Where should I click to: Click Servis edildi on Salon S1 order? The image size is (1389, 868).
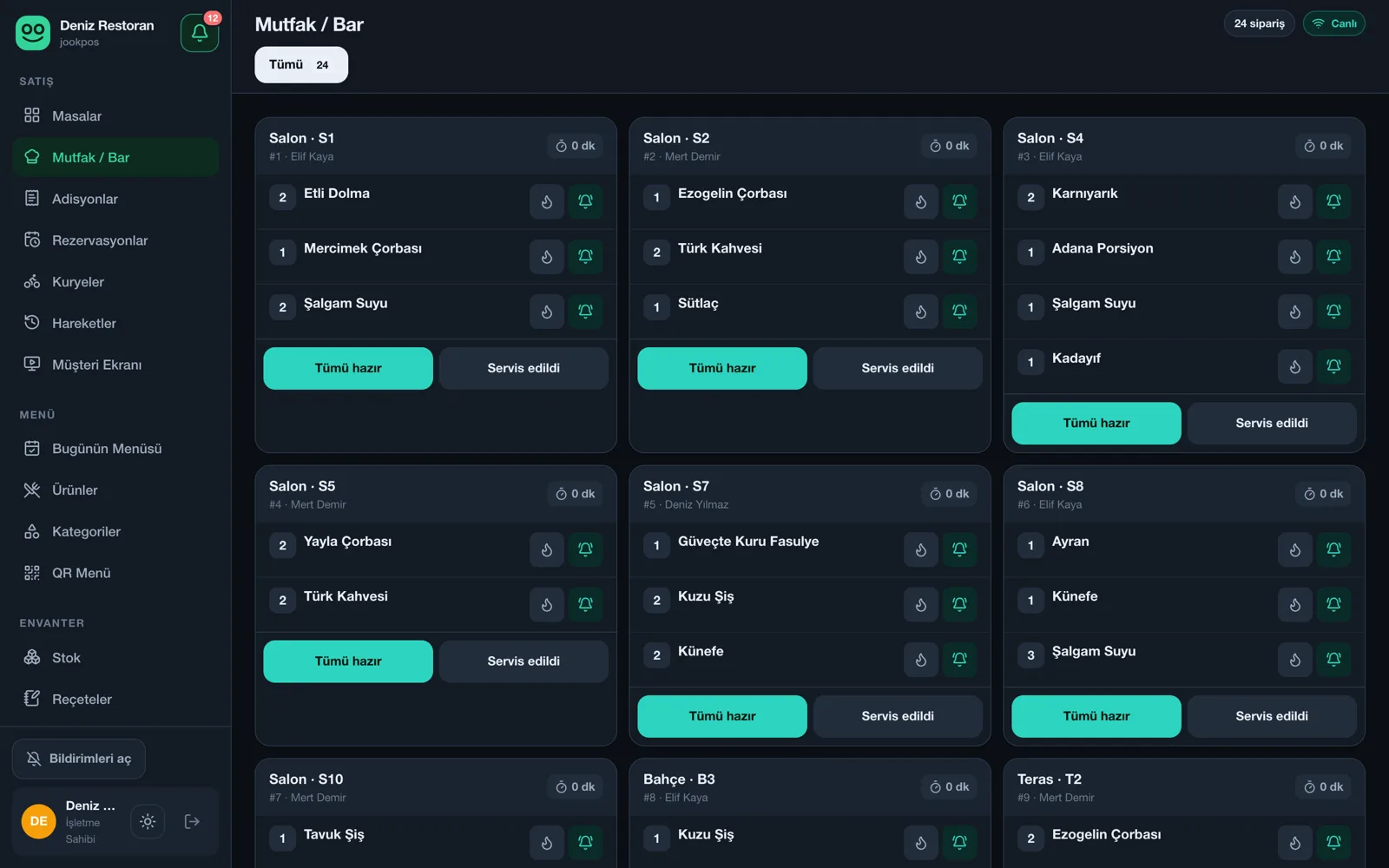click(x=523, y=368)
